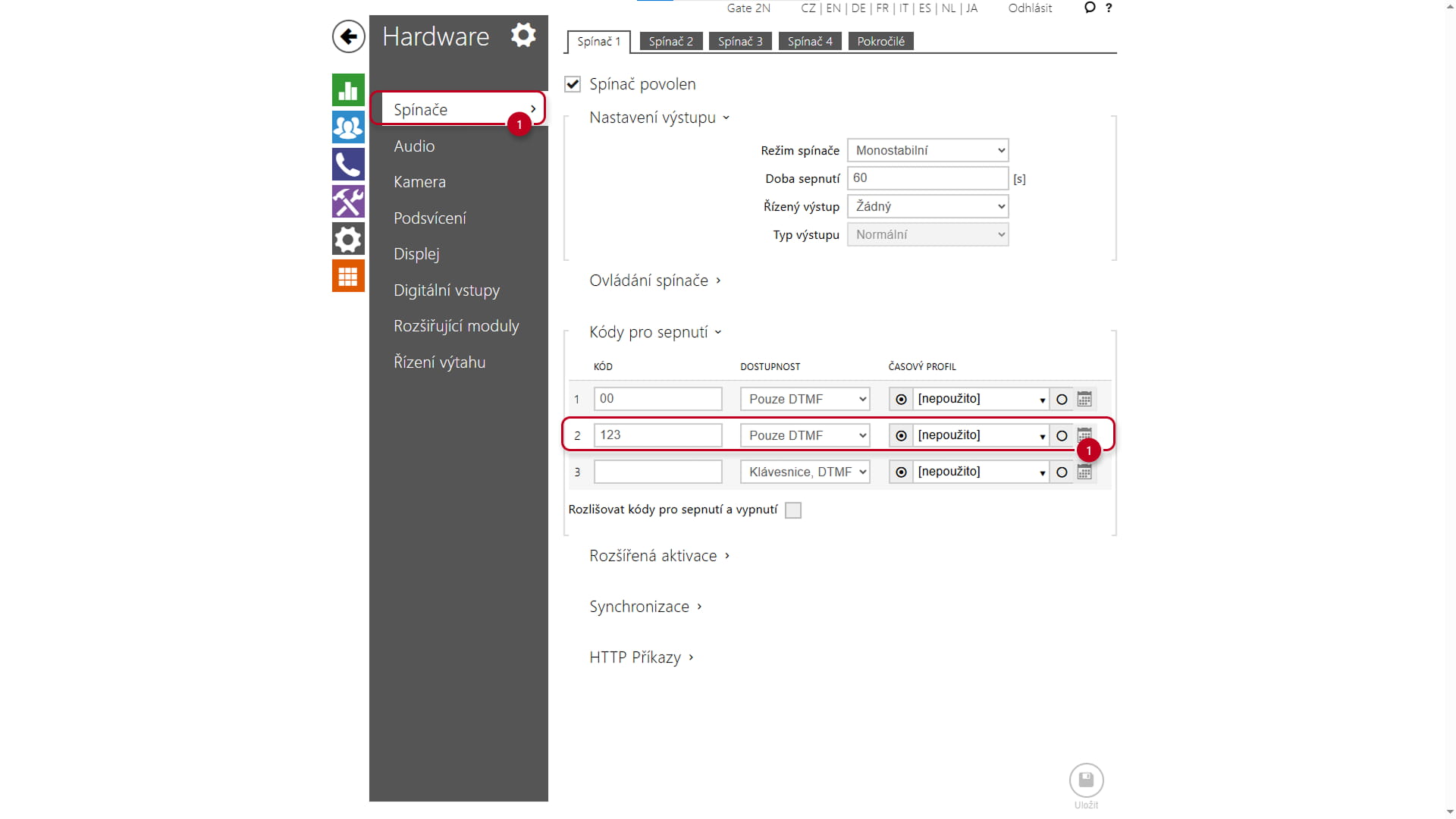Select custom schedule radio in code row 1
The height and width of the screenshot is (819, 1456).
pyautogui.click(x=1062, y=399)
